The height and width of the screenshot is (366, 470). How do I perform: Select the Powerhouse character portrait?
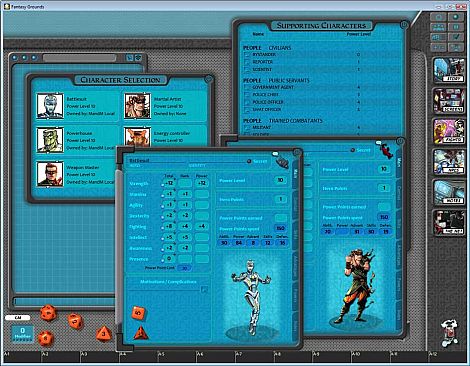[50, 140]
